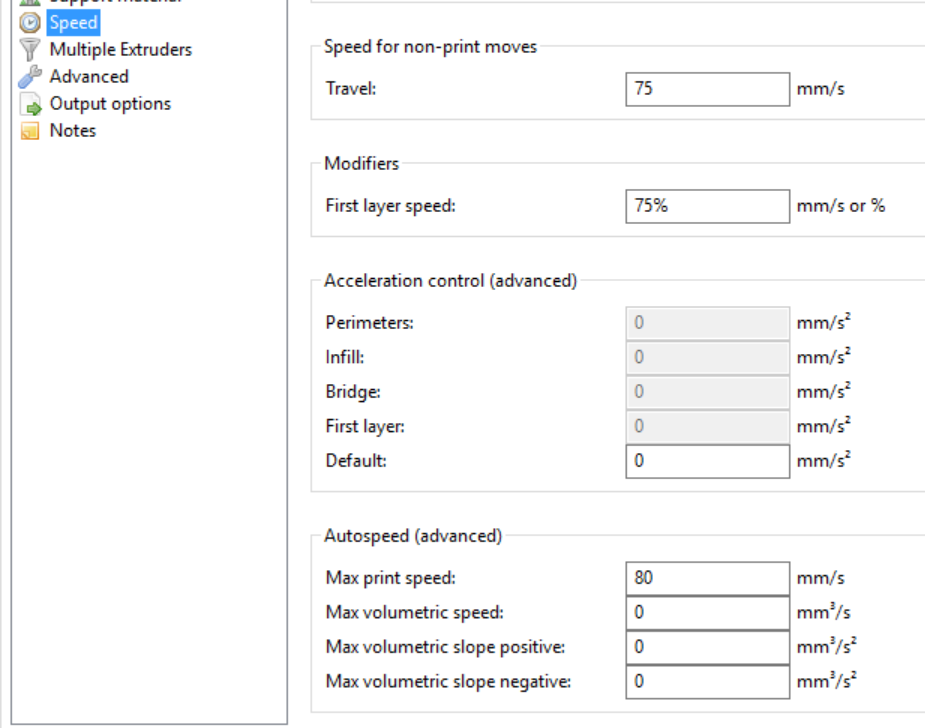Edit the First layer speed field
This screenshot has height=728, width=925.
click(707, 207)
